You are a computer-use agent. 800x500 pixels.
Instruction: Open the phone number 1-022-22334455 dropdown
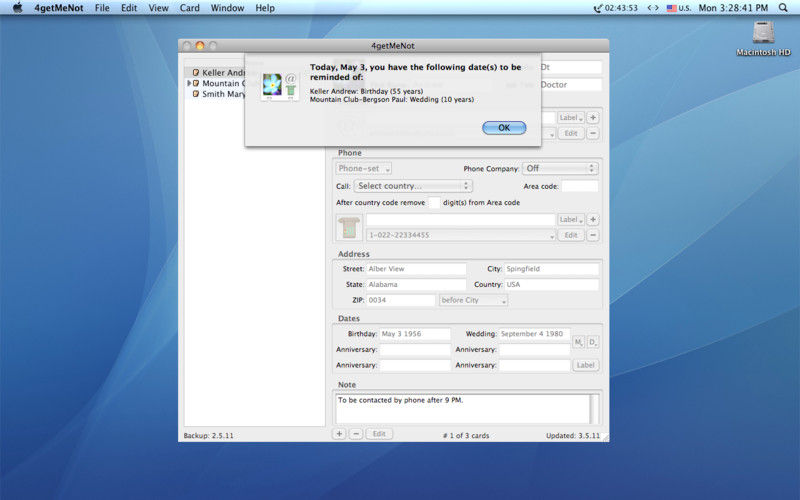pyautogui.click(x=461, y=235)
